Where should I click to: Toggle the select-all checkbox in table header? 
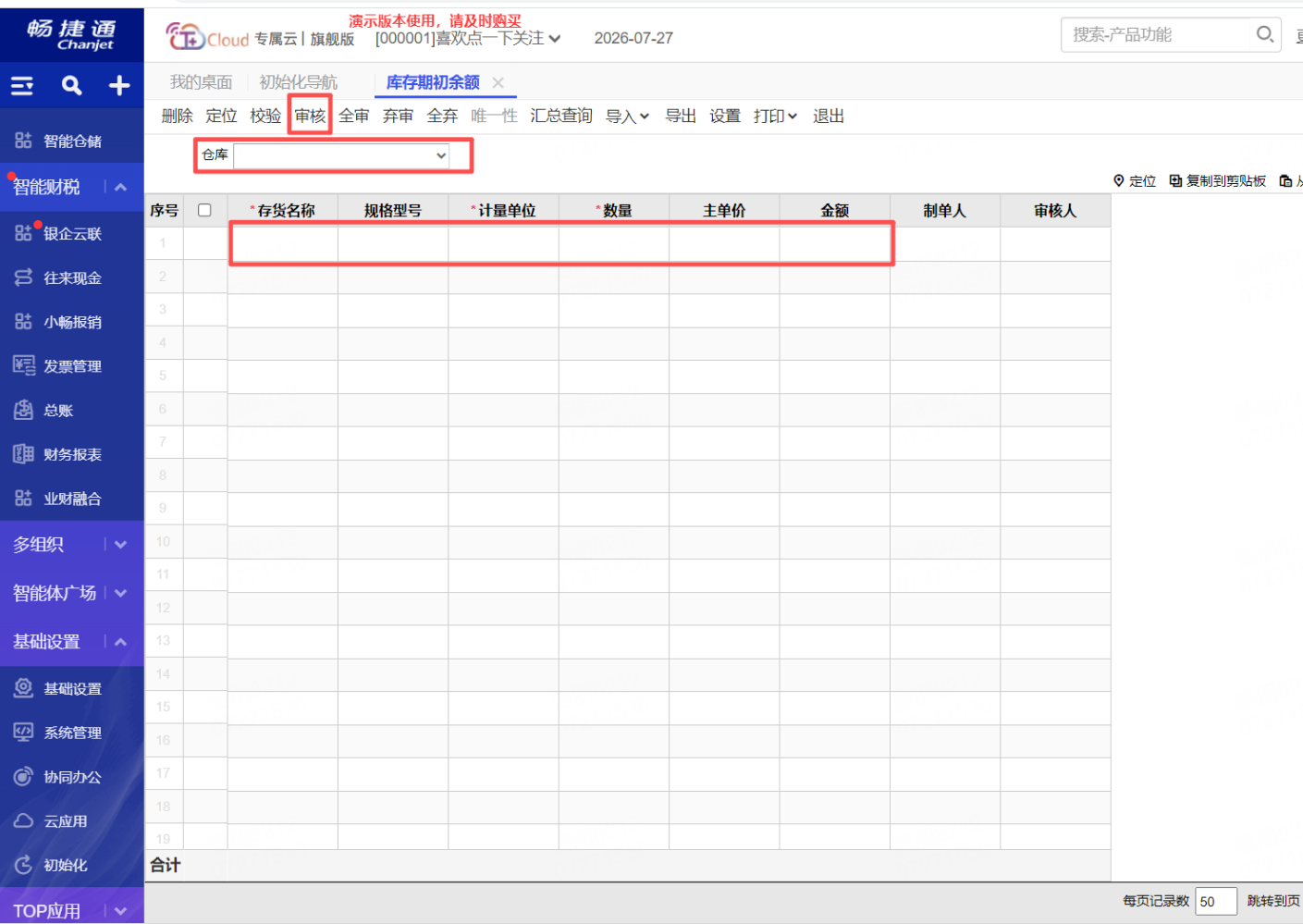pyautogui.click(x=204, y=210)
